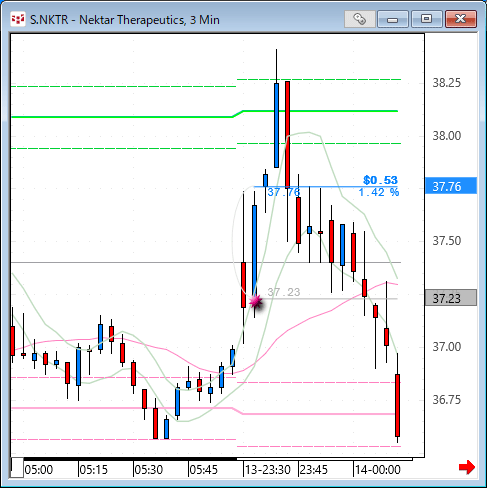This screenshot has width=487, height=488.
Task: Close the chart window
Action: 461,19
